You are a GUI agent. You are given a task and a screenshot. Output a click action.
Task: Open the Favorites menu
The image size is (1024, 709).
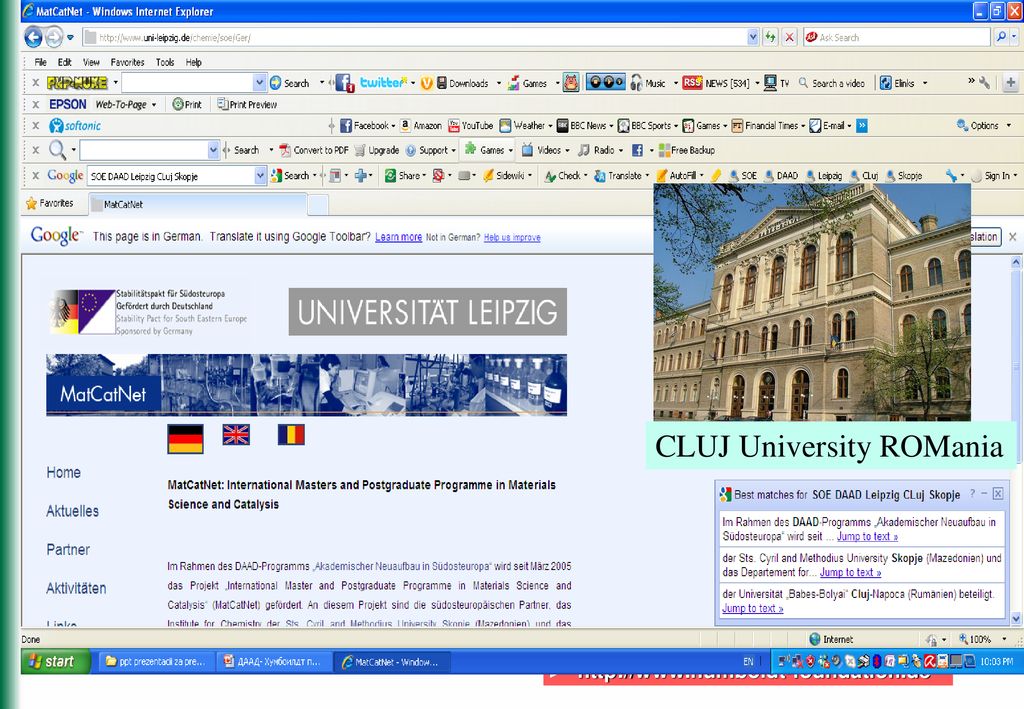[x=127, y=63]
